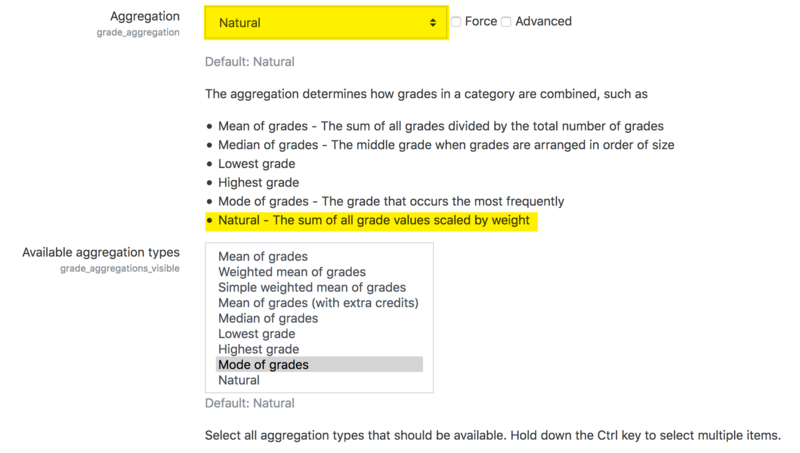Screen dimensions: 800x453
Task: Click the Aggregation setting label
Action: pos(145,16)
